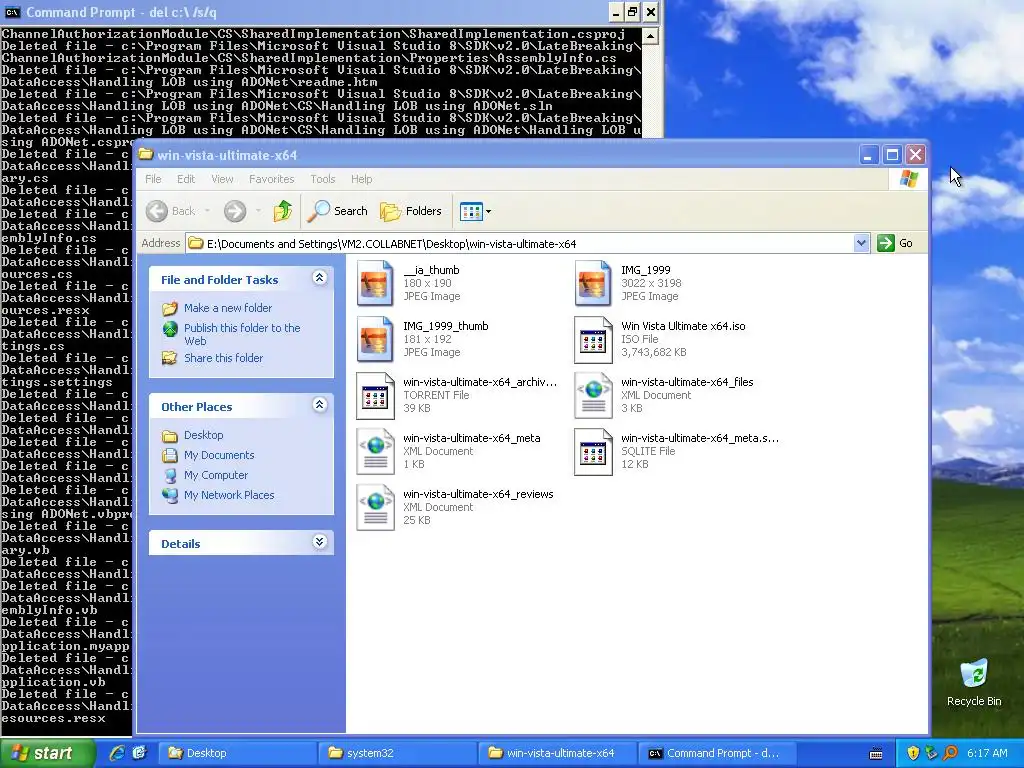Open the Help menu
This screenshot has width=1024, height=768.
[x=361, y=179]
